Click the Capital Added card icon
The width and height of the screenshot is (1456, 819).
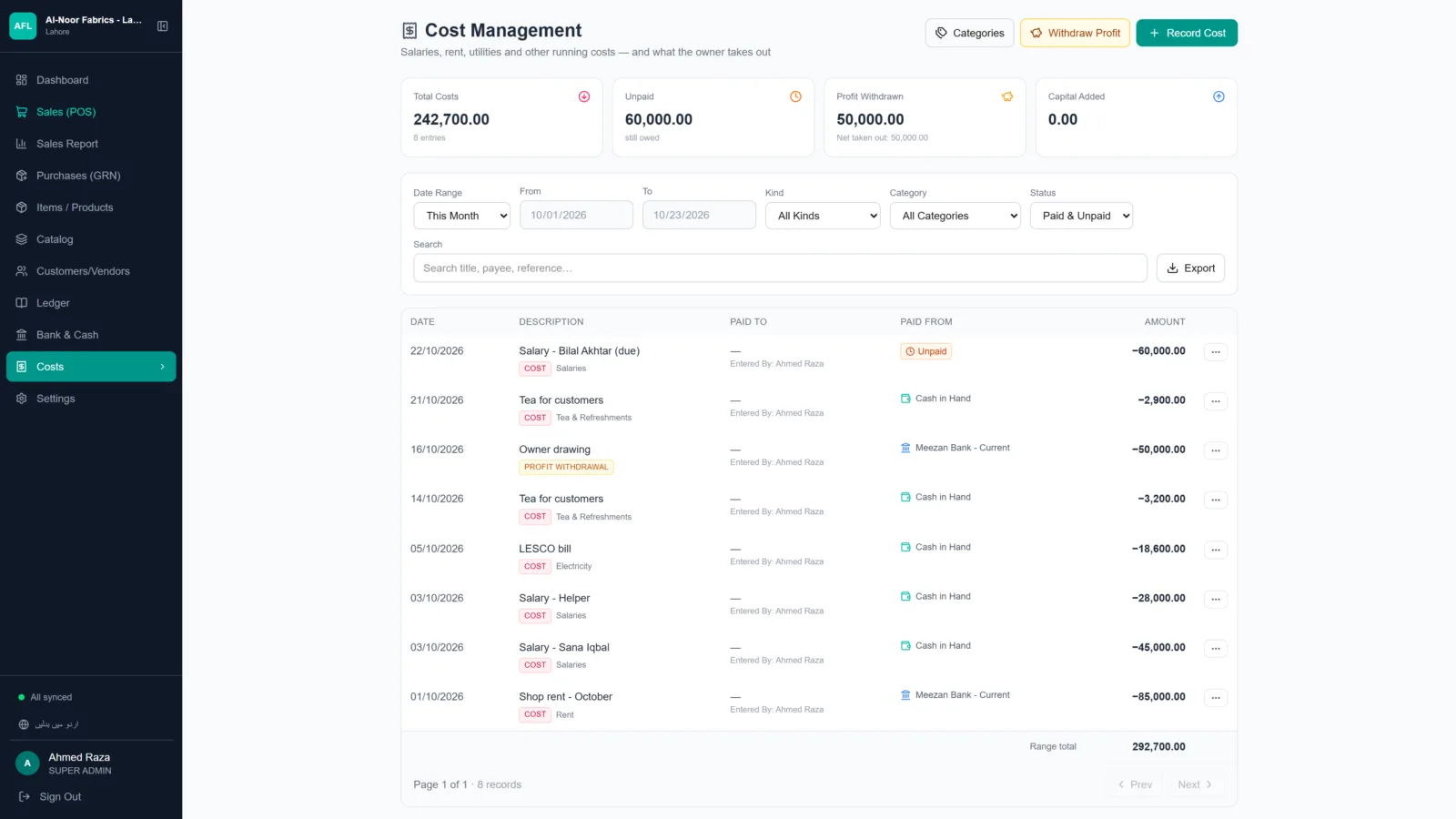tap(1218, 96)
